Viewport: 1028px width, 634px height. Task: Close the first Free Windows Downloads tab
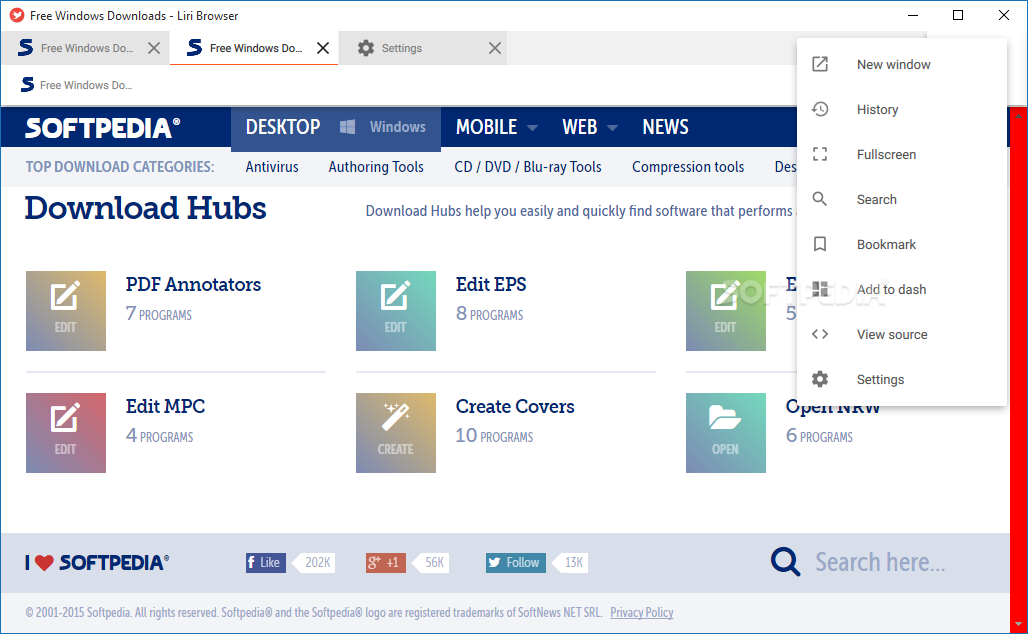pyautogui.click(x=154, y=48)
